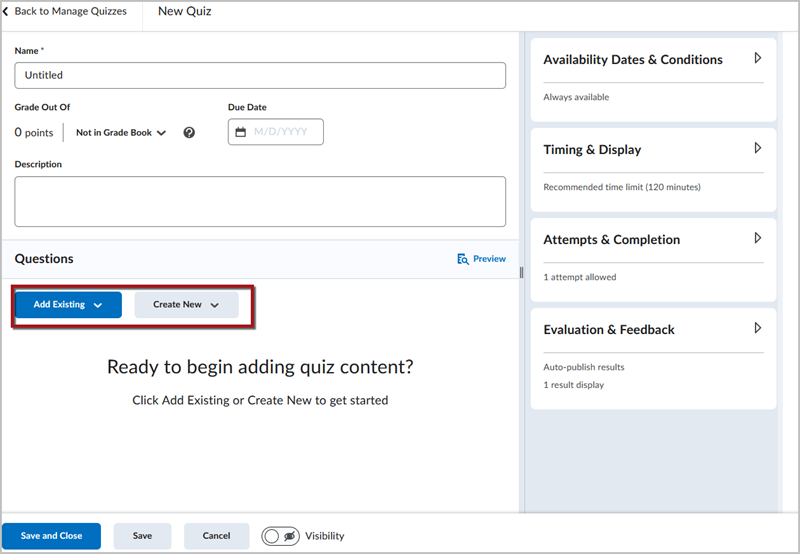
Task: Expand Evaluation & Feedback arrow icon
Action: [758, 328]
